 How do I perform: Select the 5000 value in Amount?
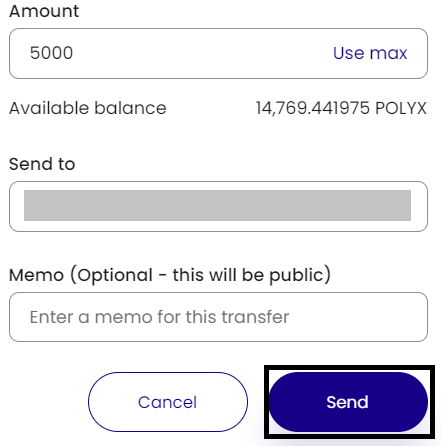51,53
